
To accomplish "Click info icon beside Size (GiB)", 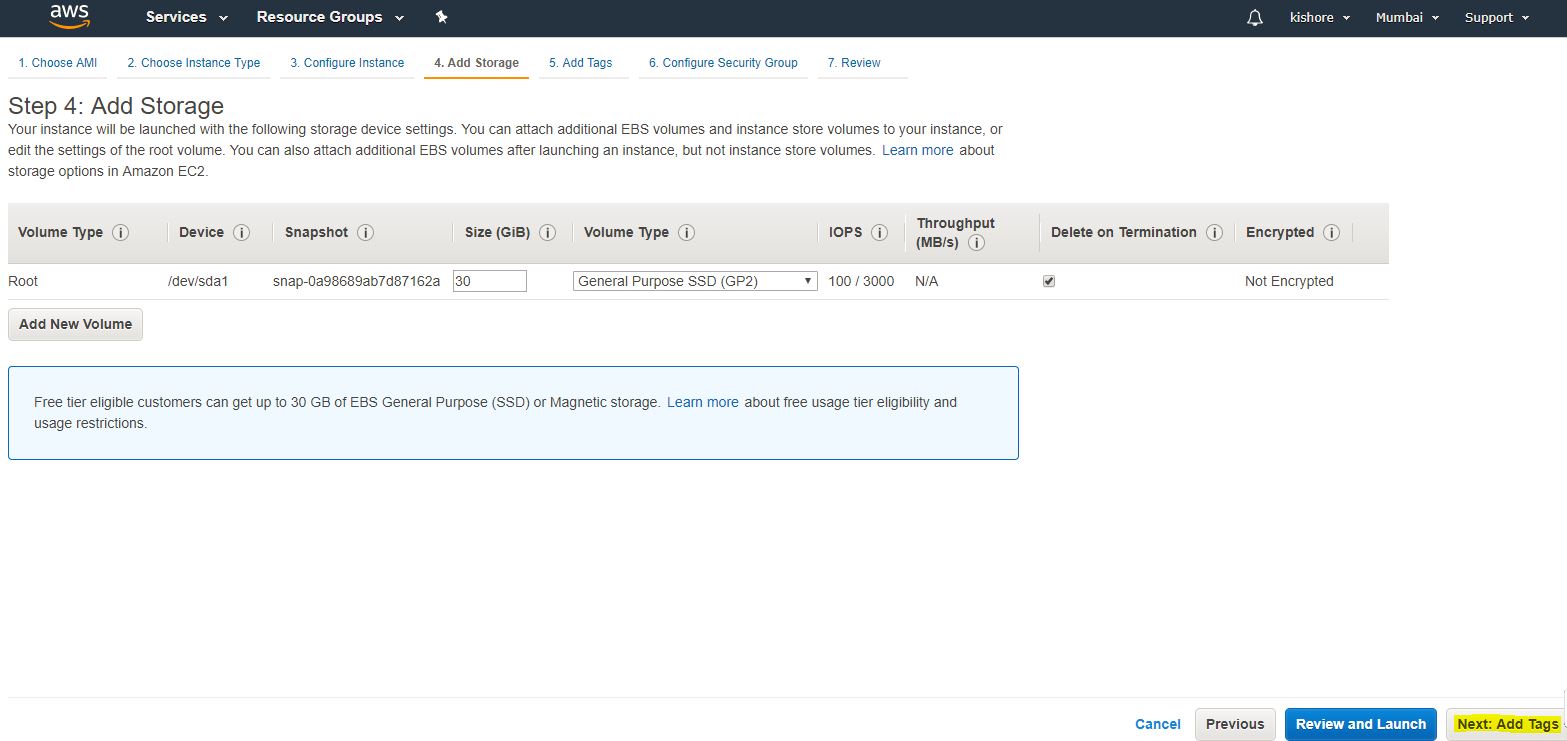I will pos(547,232).
